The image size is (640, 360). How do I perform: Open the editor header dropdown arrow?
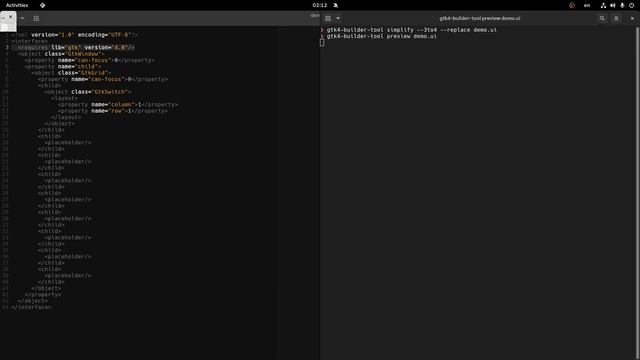click(x=22, y=18)
